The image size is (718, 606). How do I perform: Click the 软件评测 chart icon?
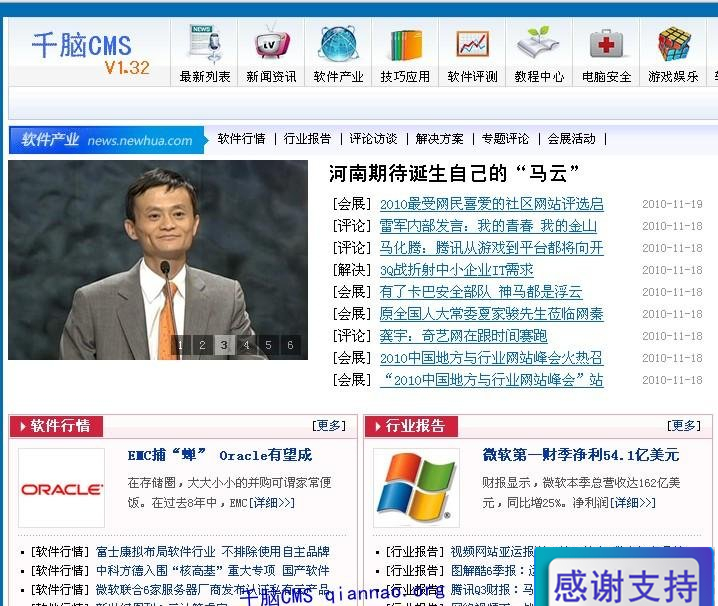(x=473, y=44)
